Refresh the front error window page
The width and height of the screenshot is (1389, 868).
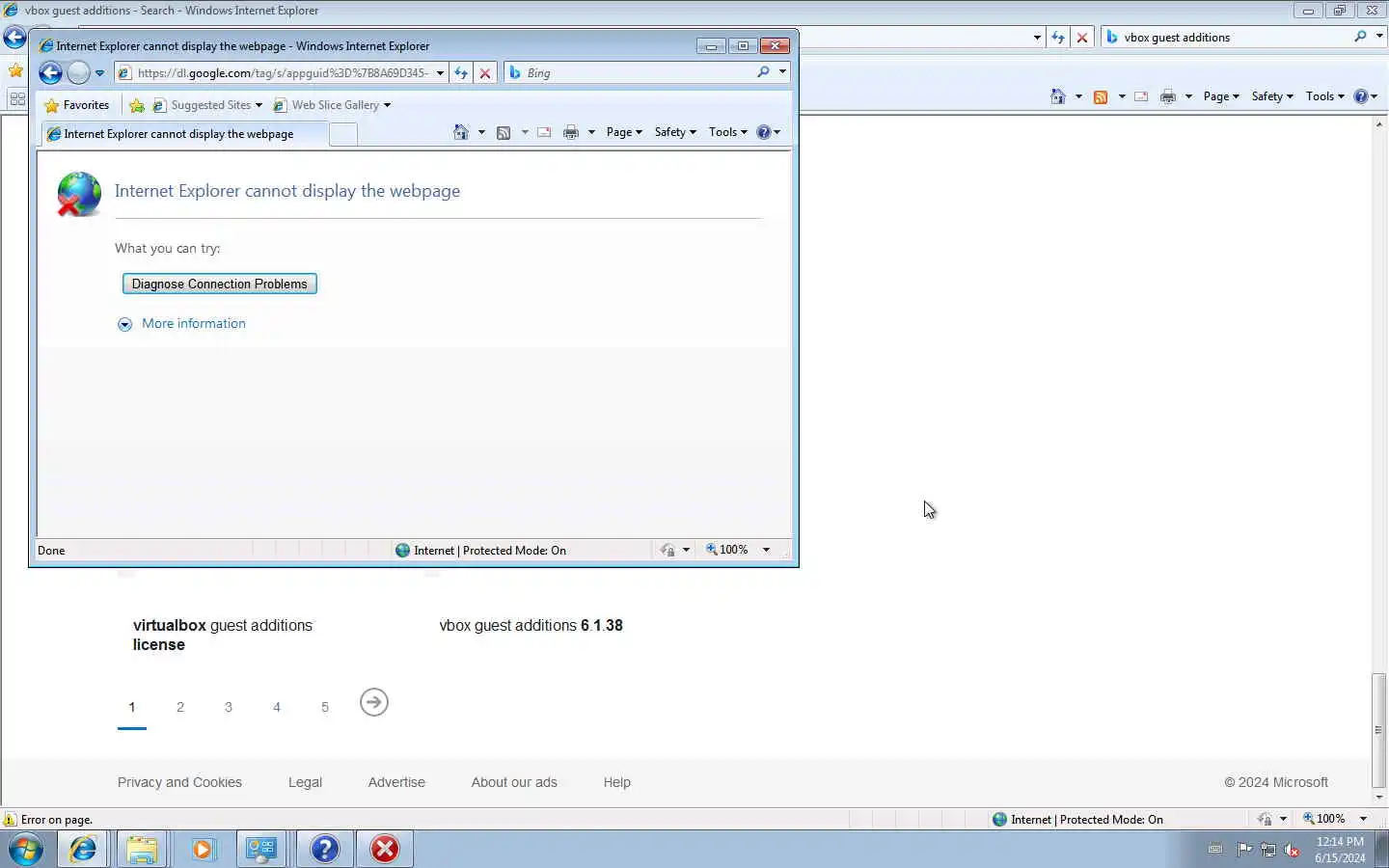(461, 73)
